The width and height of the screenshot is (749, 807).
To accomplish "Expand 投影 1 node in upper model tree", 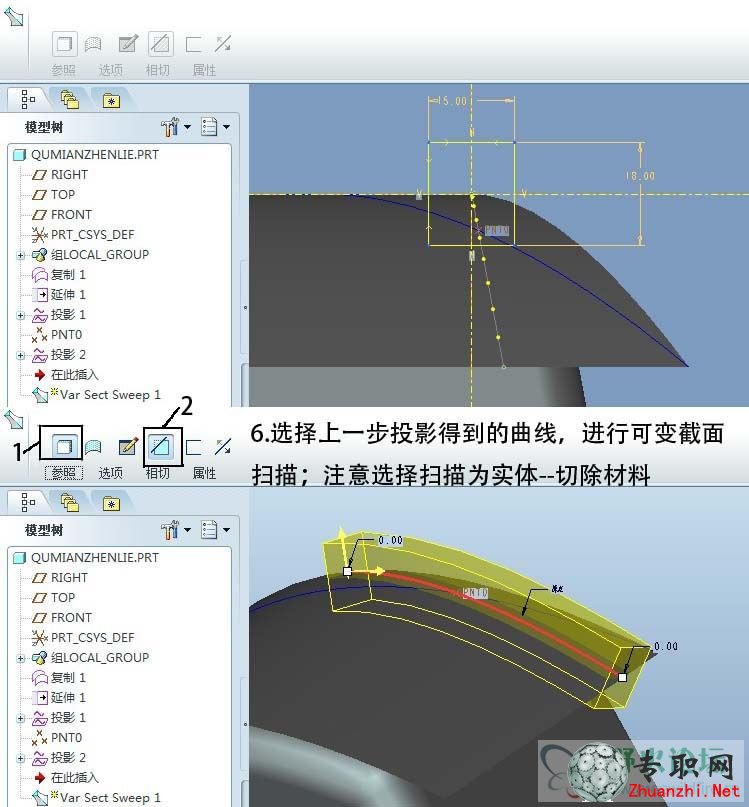I will tap(21, 315).
